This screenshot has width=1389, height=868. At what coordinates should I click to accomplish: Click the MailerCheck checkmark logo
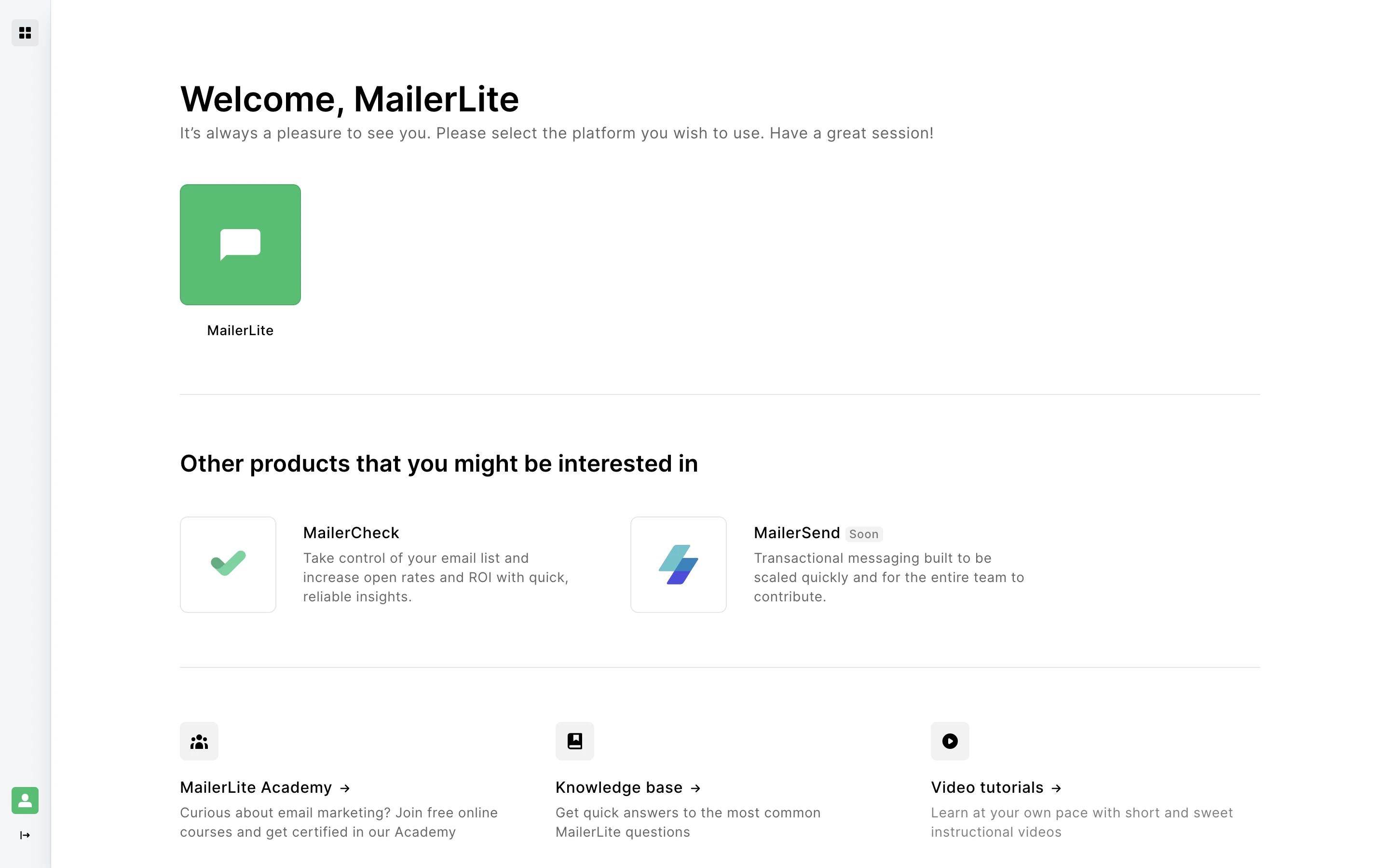tap(228, 564)
